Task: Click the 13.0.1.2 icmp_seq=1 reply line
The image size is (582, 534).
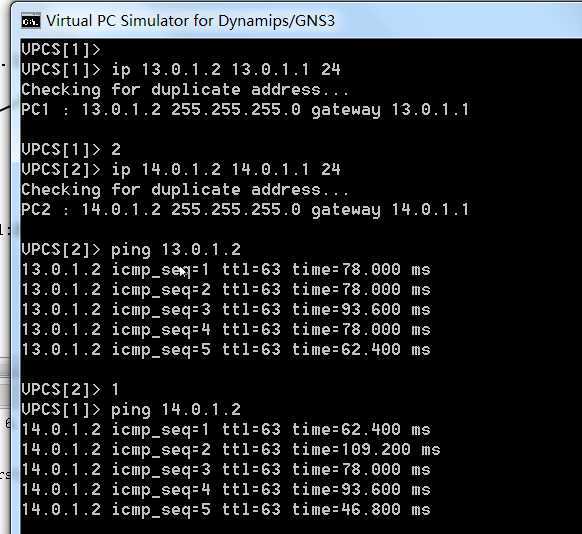Action: tap(226, 270)
